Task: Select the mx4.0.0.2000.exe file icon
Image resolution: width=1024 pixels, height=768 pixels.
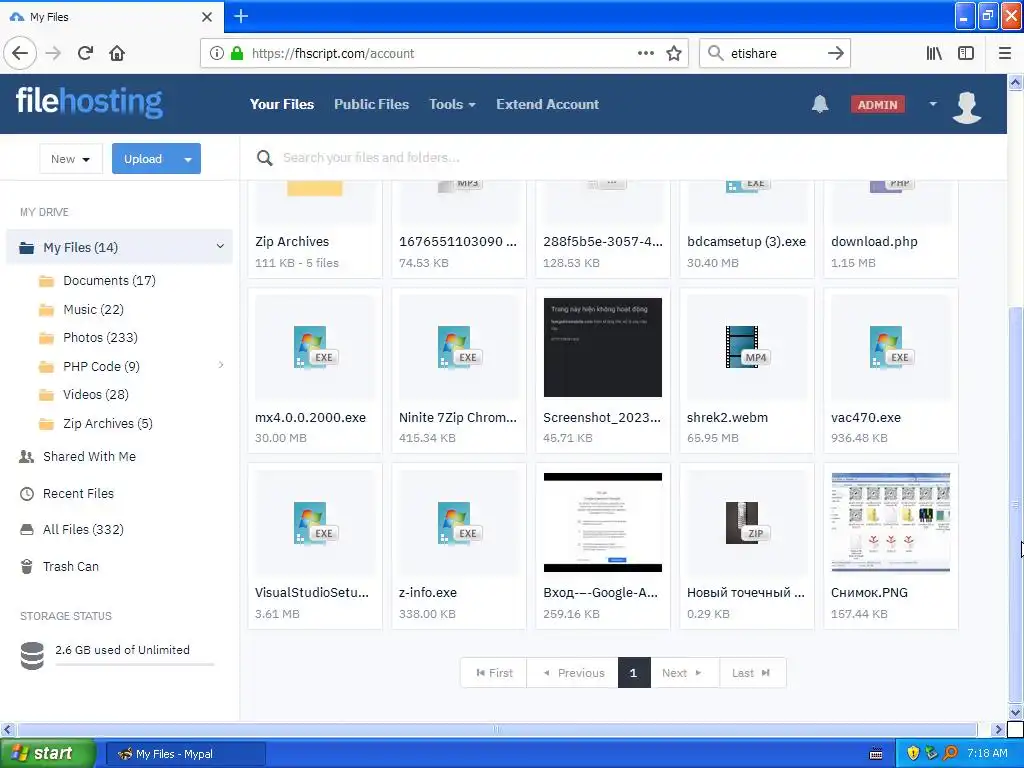Action: [x=314, y=347]
